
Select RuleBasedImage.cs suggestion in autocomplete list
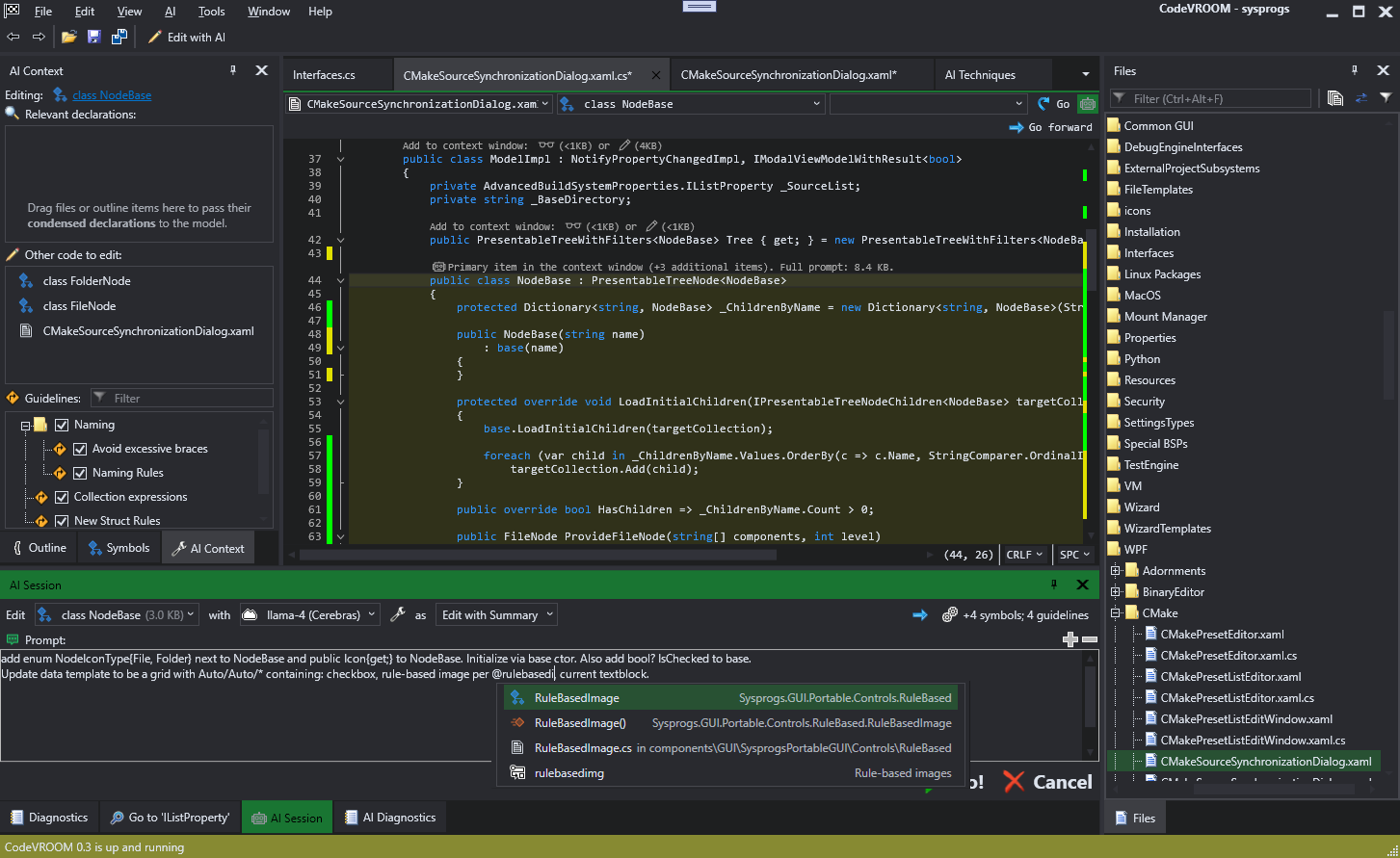coord(729,748)
